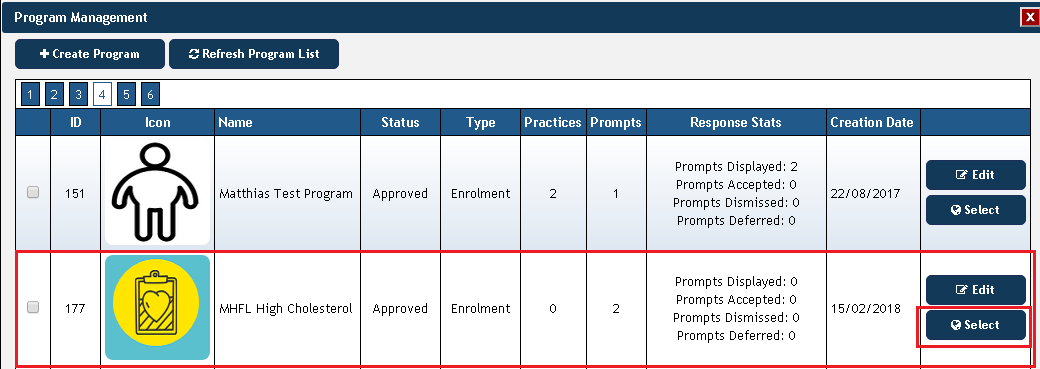Click the heart clipboard program icon
The width and height of the screenshot is (1040, 369).
(x=157, y=307)
